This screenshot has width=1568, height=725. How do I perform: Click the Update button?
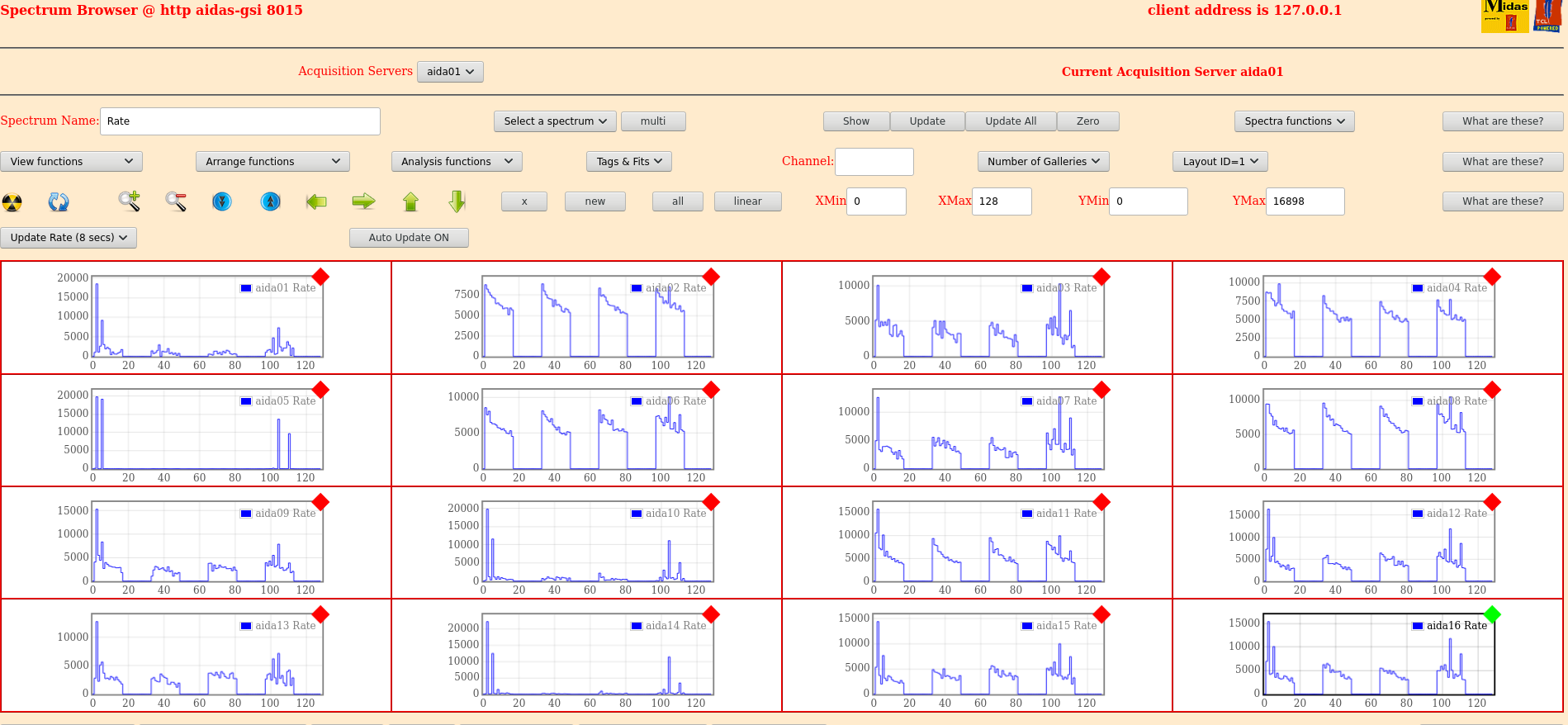pos(927,121)
